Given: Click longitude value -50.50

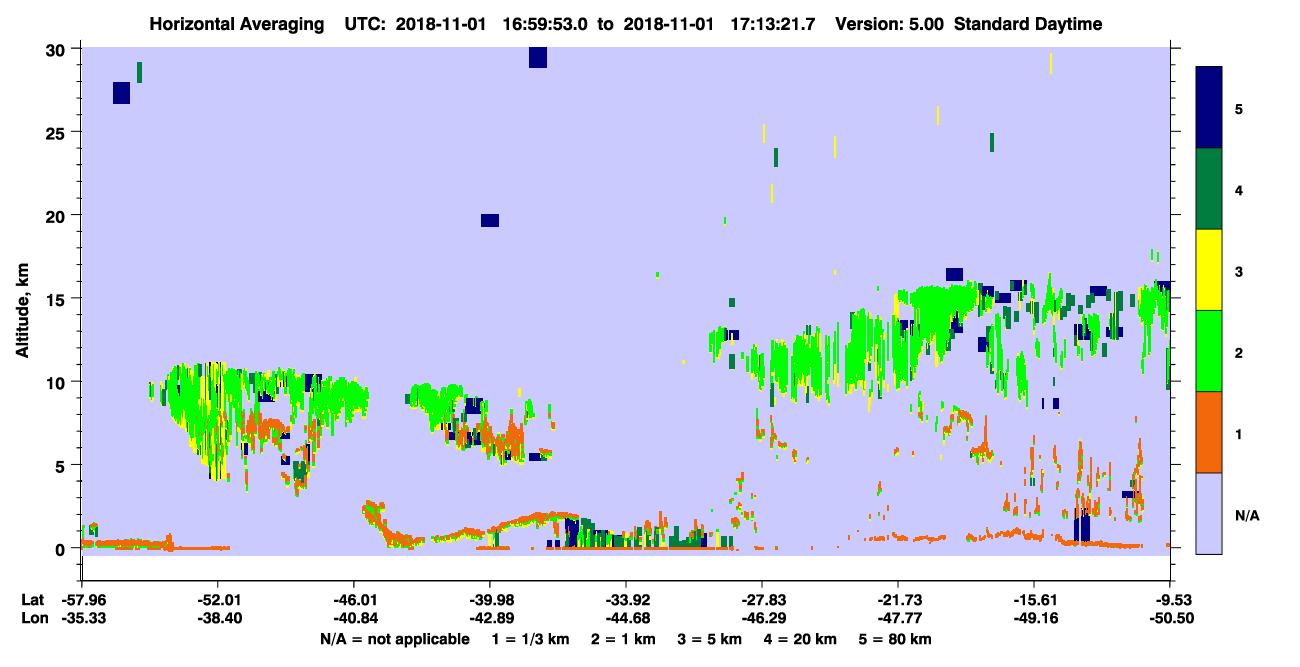Looking at the screenshot, I should [1170, 618].
